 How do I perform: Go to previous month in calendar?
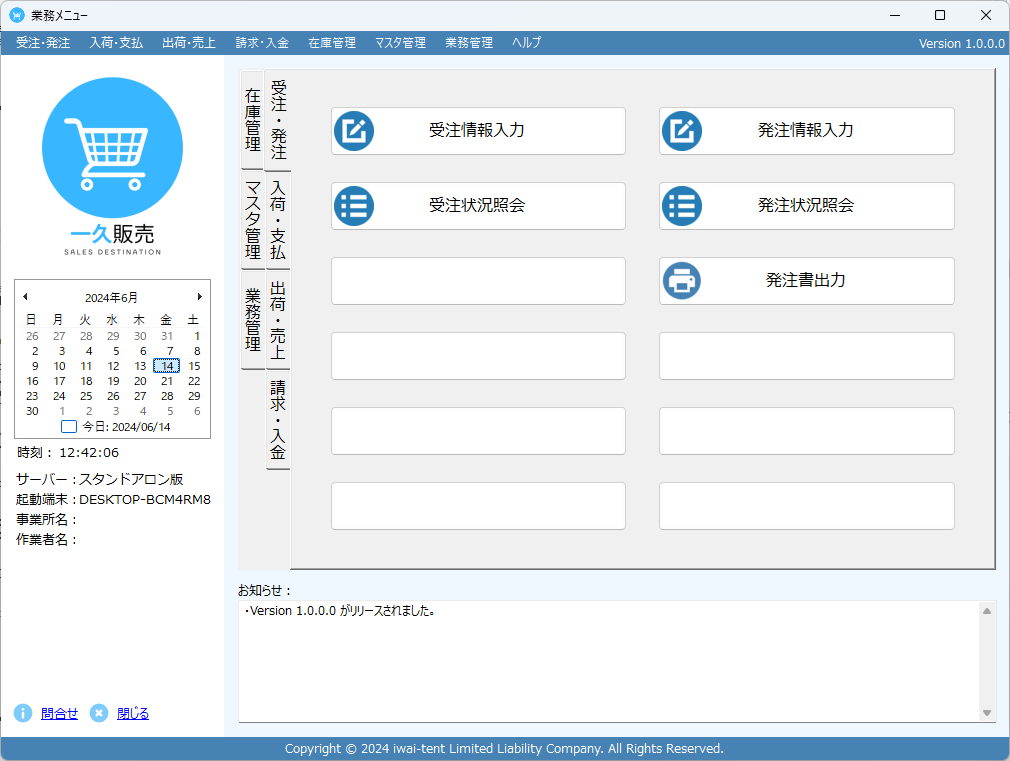coord(25,296)
